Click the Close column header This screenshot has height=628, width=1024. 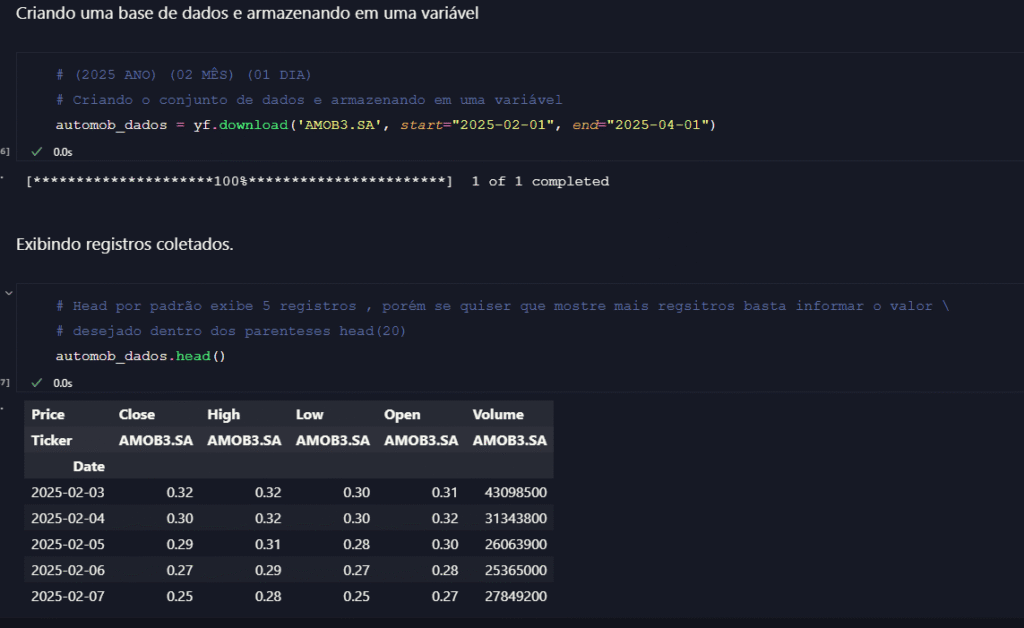coord(136,414)
